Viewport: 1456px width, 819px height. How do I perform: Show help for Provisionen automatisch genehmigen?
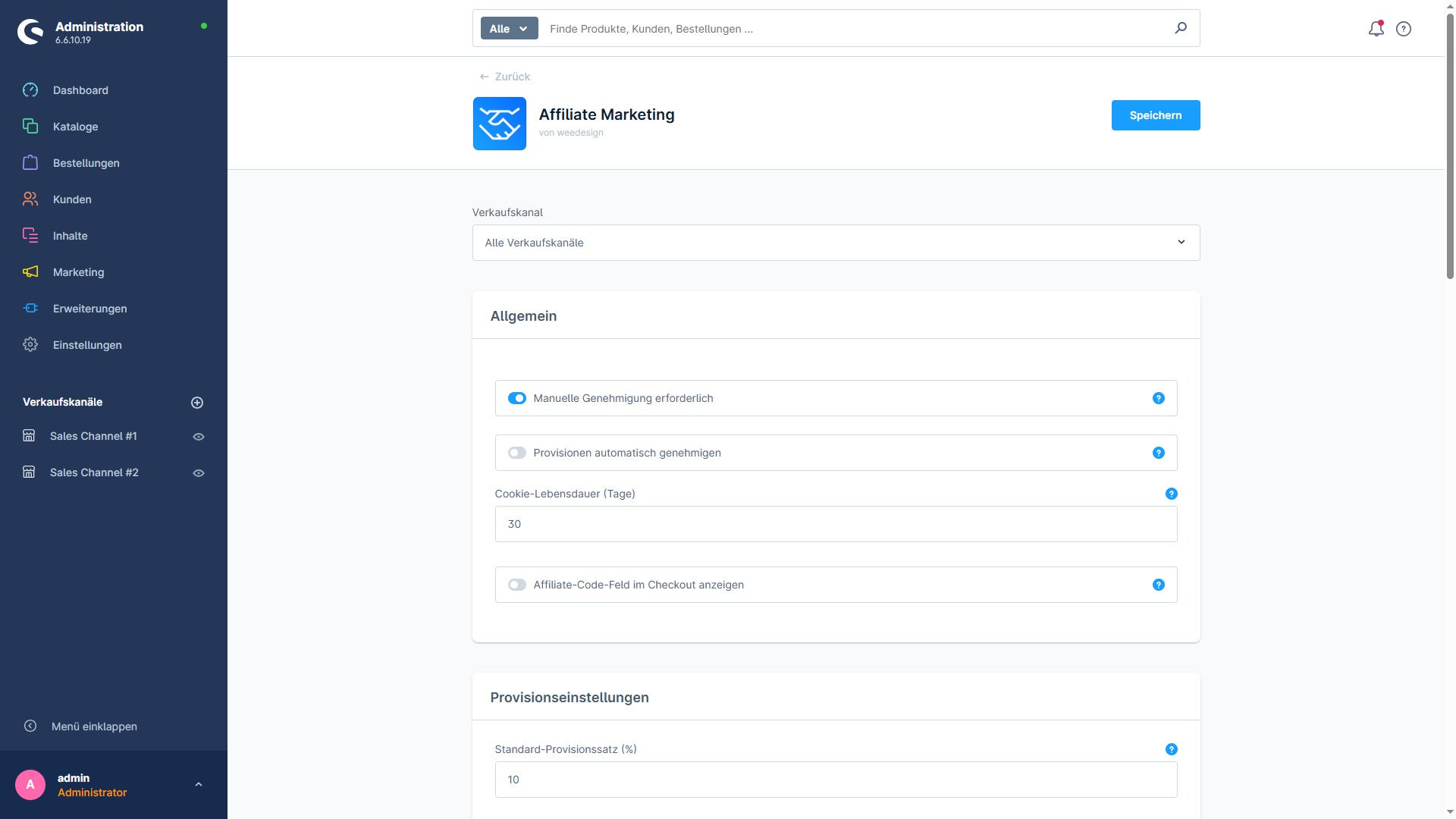(1159, 453)
